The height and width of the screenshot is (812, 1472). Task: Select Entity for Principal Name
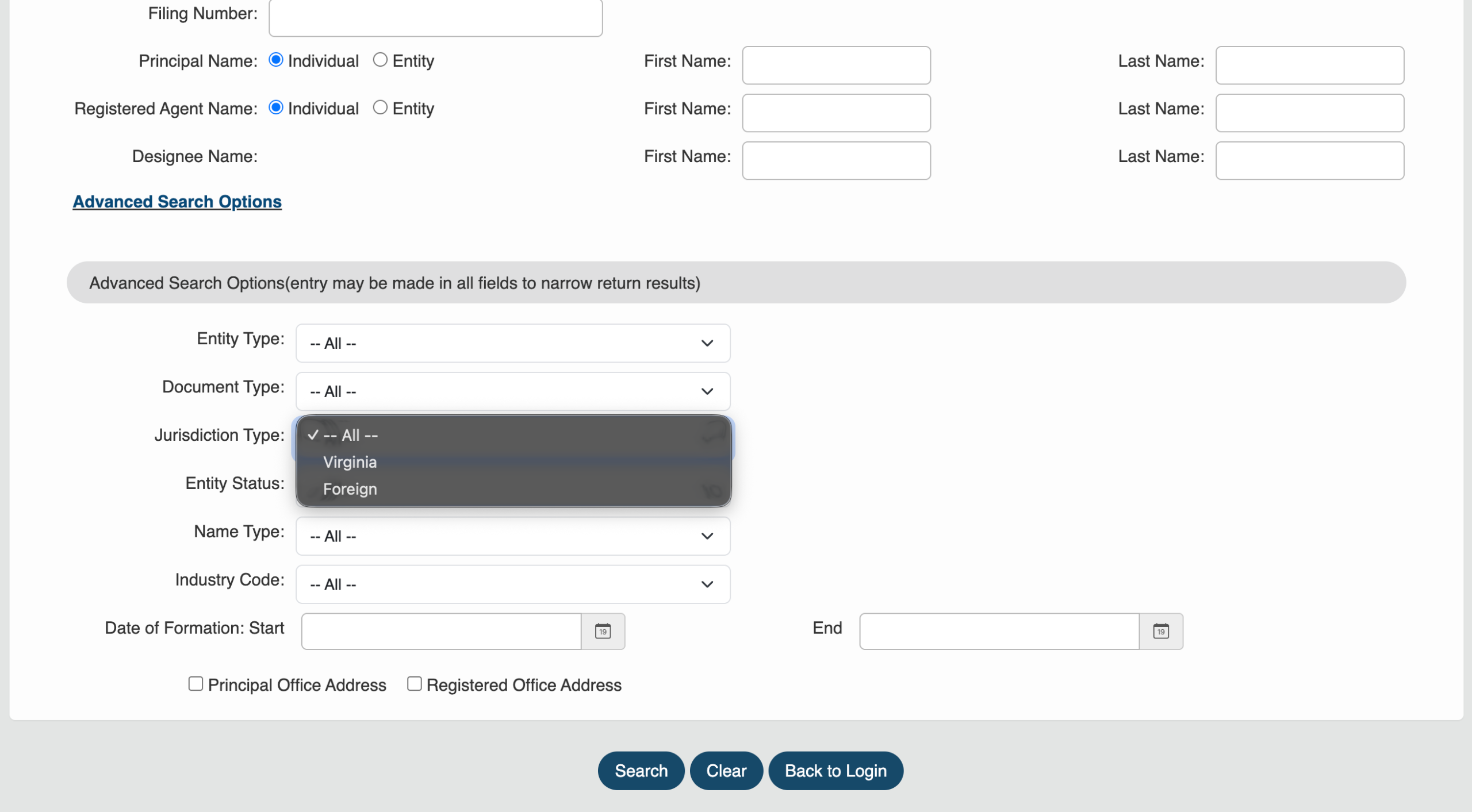click(x=380, y=60)
